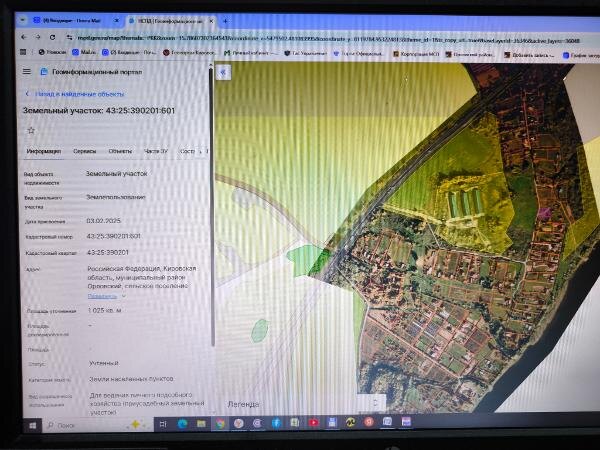Open Task View on the taskbar
Image resolution: width=600 pixels, height=450 pixels.
tap(163, 424)
